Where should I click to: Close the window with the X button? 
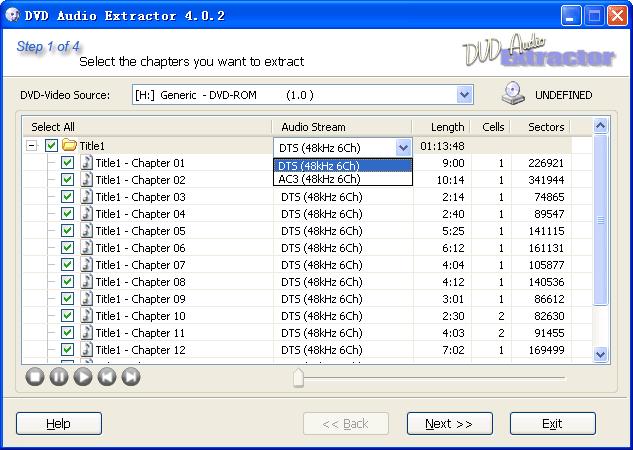pos(618,16)
